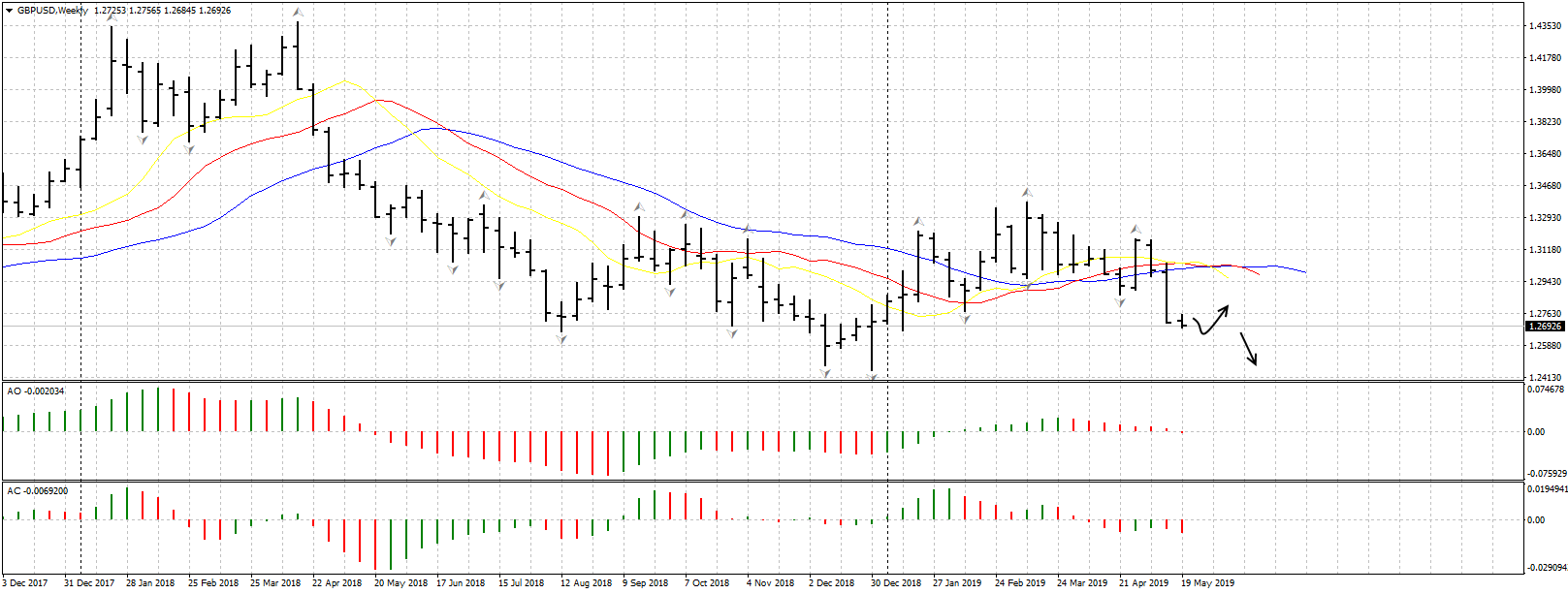This screenshot has height=594, width=1568.
Task: Click the 1.24130 price scale label
Action: click(1544, 378)
